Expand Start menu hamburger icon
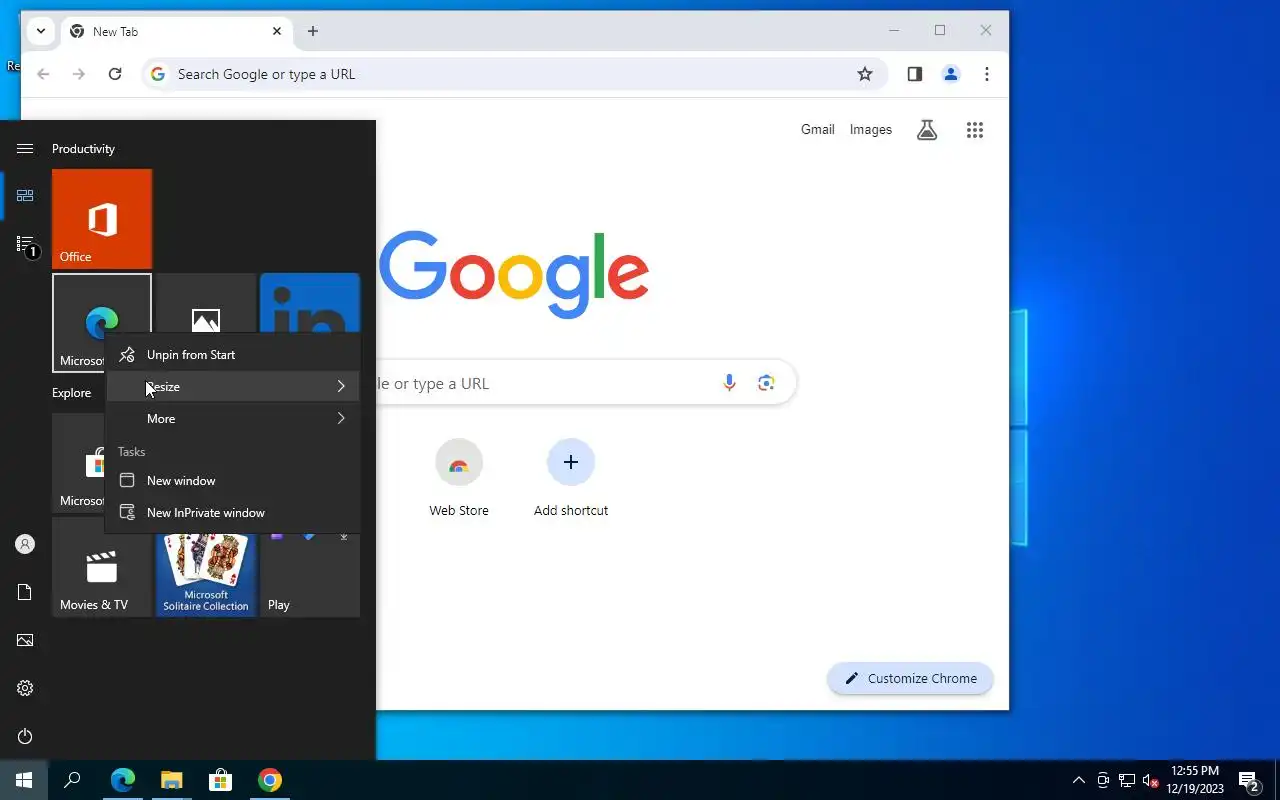This screenshot has height=800, width=1280. [x=25, y=148]
